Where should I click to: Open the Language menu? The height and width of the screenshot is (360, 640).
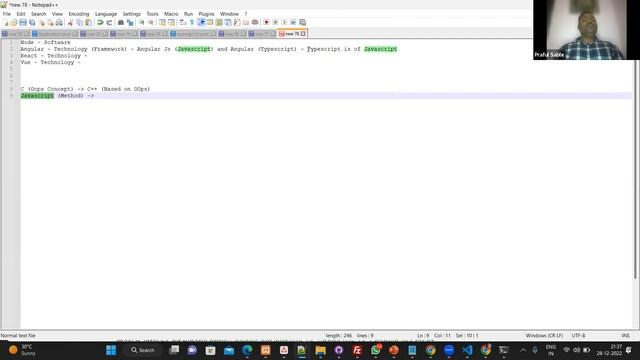tap(106, 14)
